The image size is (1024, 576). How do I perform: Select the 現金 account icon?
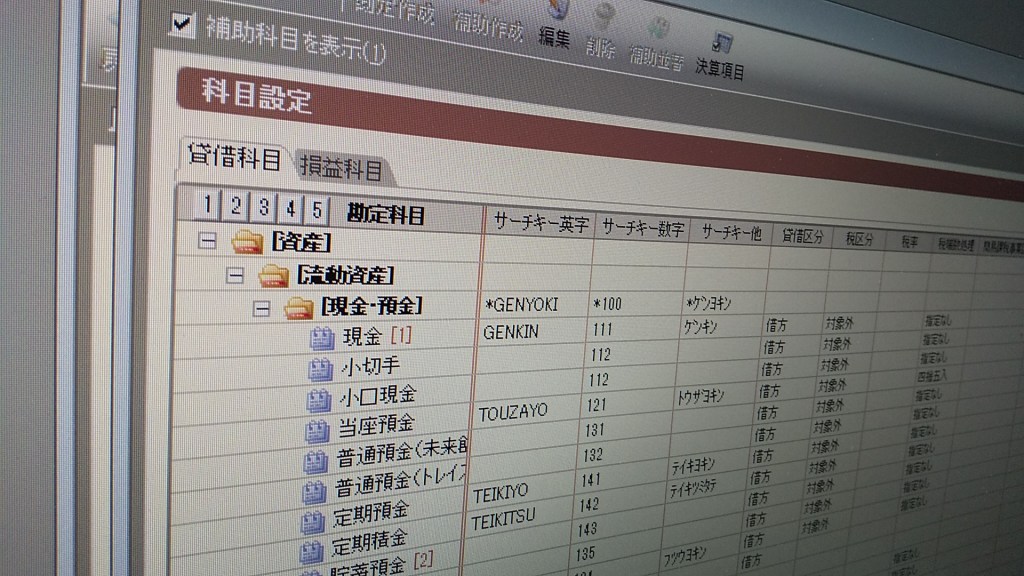coord(321,338)
